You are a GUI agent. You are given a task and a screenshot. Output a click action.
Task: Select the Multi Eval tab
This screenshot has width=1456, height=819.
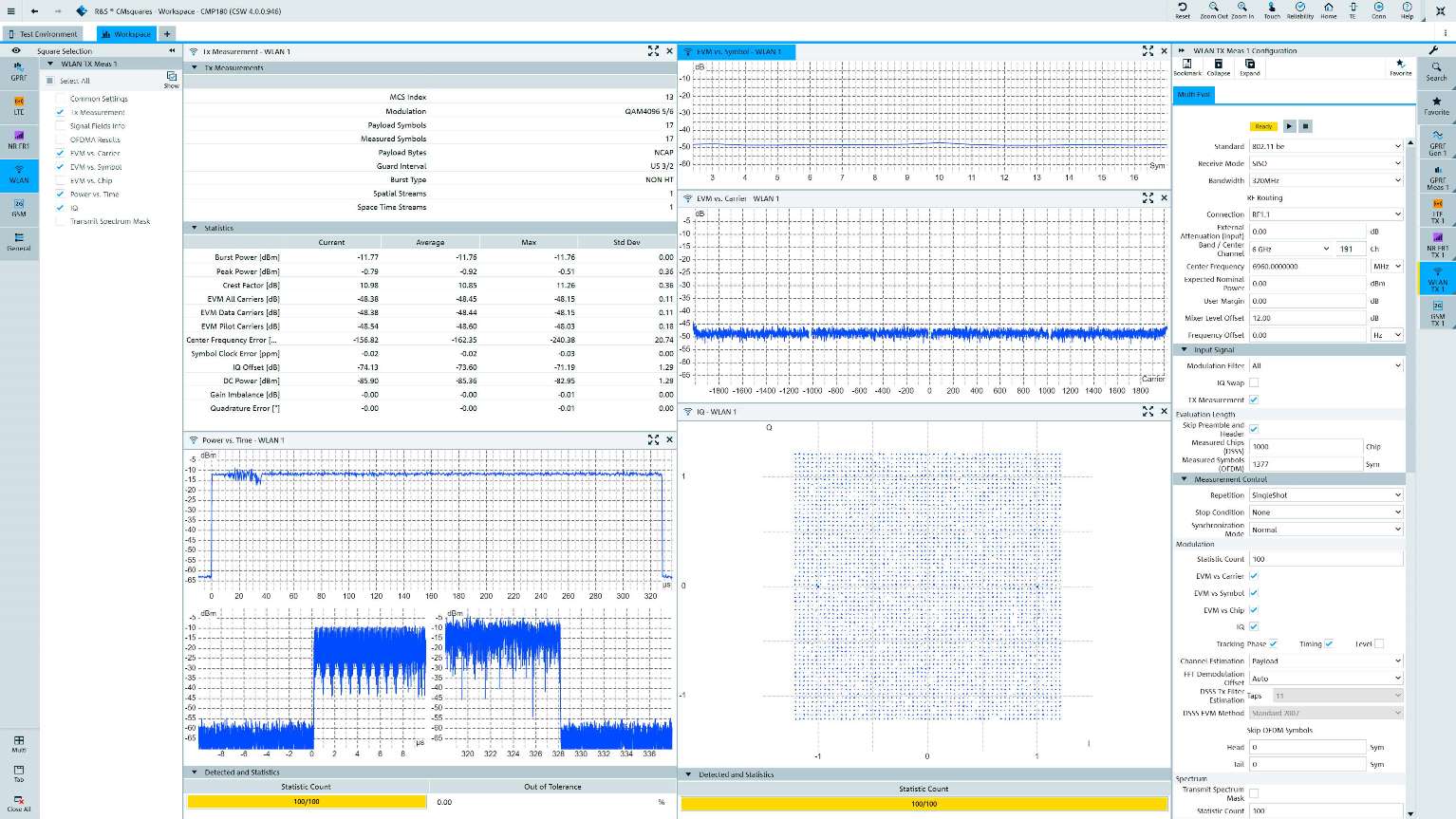pyautogui.click(x=1193, y=95)
